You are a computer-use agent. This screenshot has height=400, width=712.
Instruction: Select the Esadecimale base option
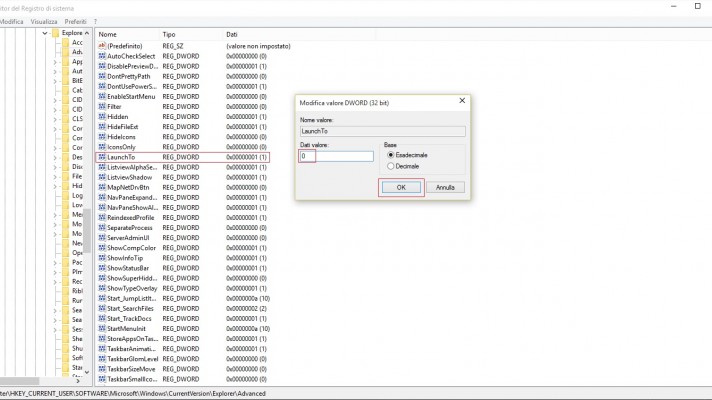[x=390, y=155]
